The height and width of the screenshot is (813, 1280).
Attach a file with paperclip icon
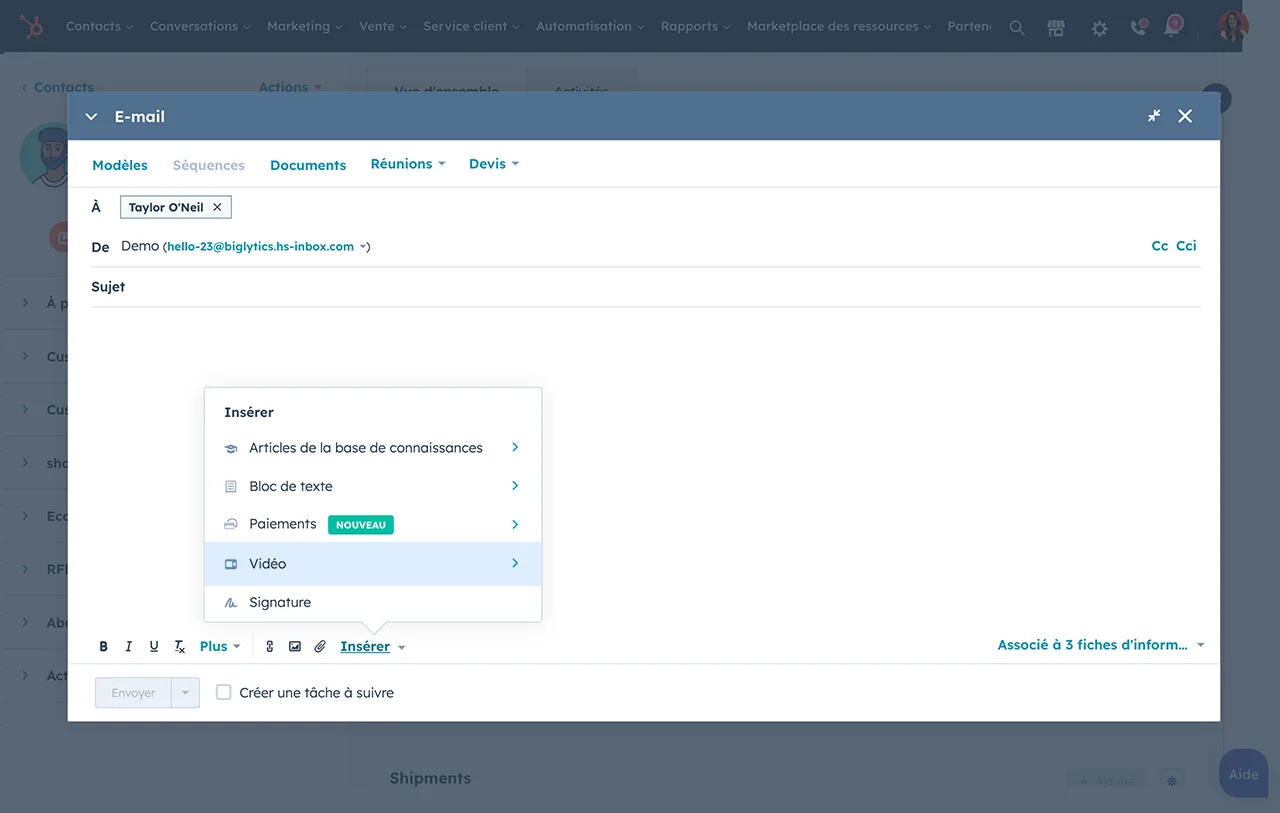(x=320, y=647)
